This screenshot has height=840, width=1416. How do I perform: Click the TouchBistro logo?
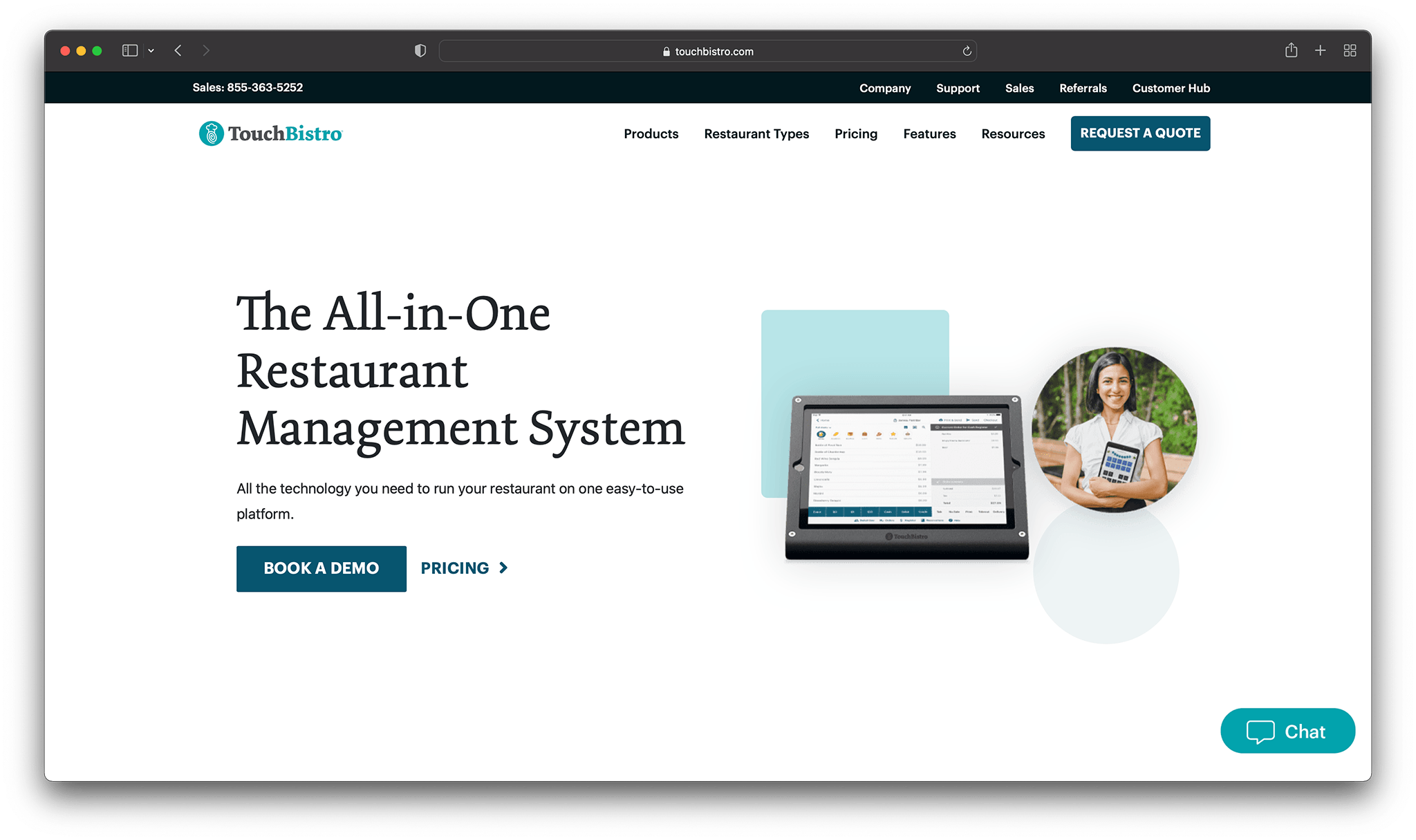tap(270, 133)
